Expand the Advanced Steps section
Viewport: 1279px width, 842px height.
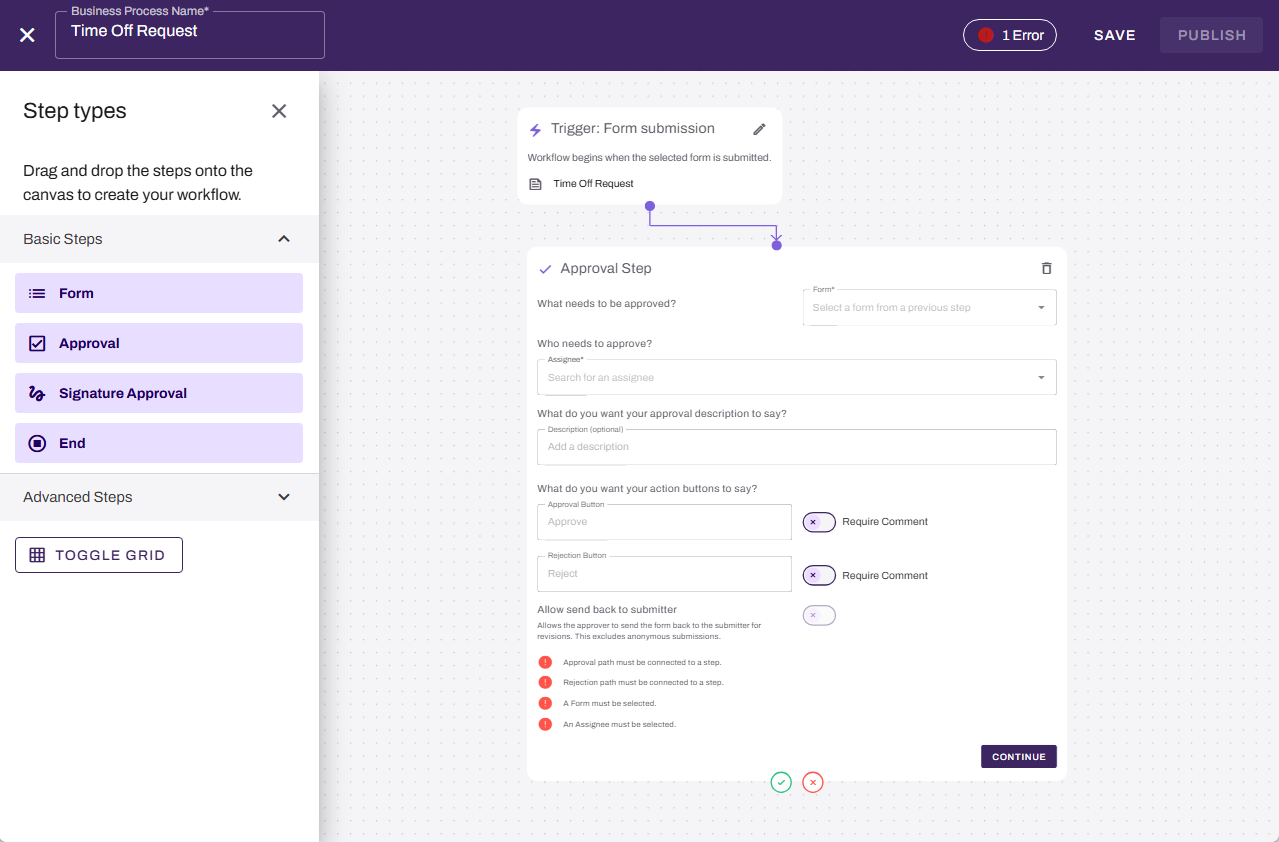pyautogui.click(x=284, y=497)
